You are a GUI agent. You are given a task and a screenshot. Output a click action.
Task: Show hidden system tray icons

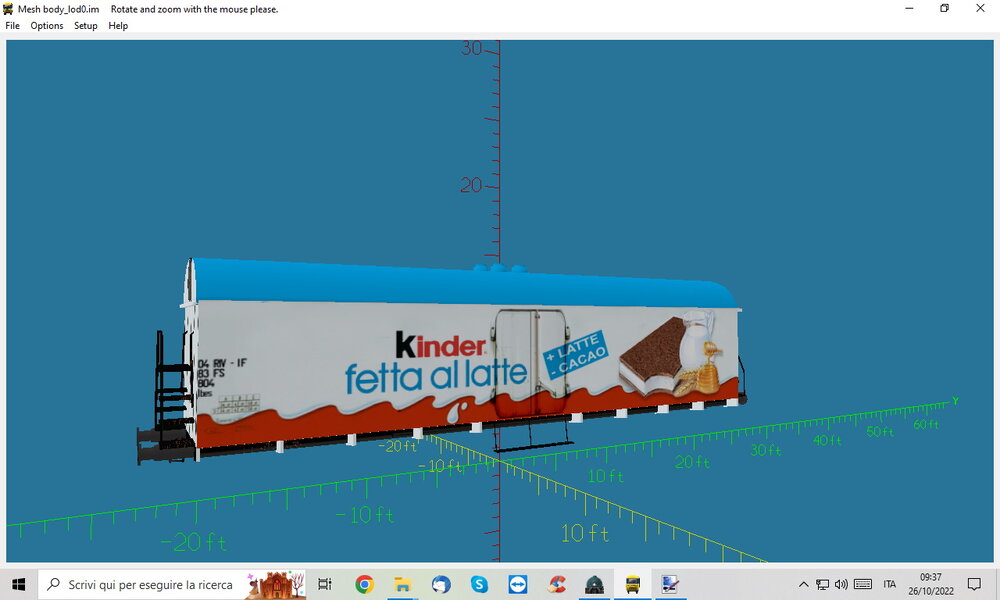click(x=804, y=584)
